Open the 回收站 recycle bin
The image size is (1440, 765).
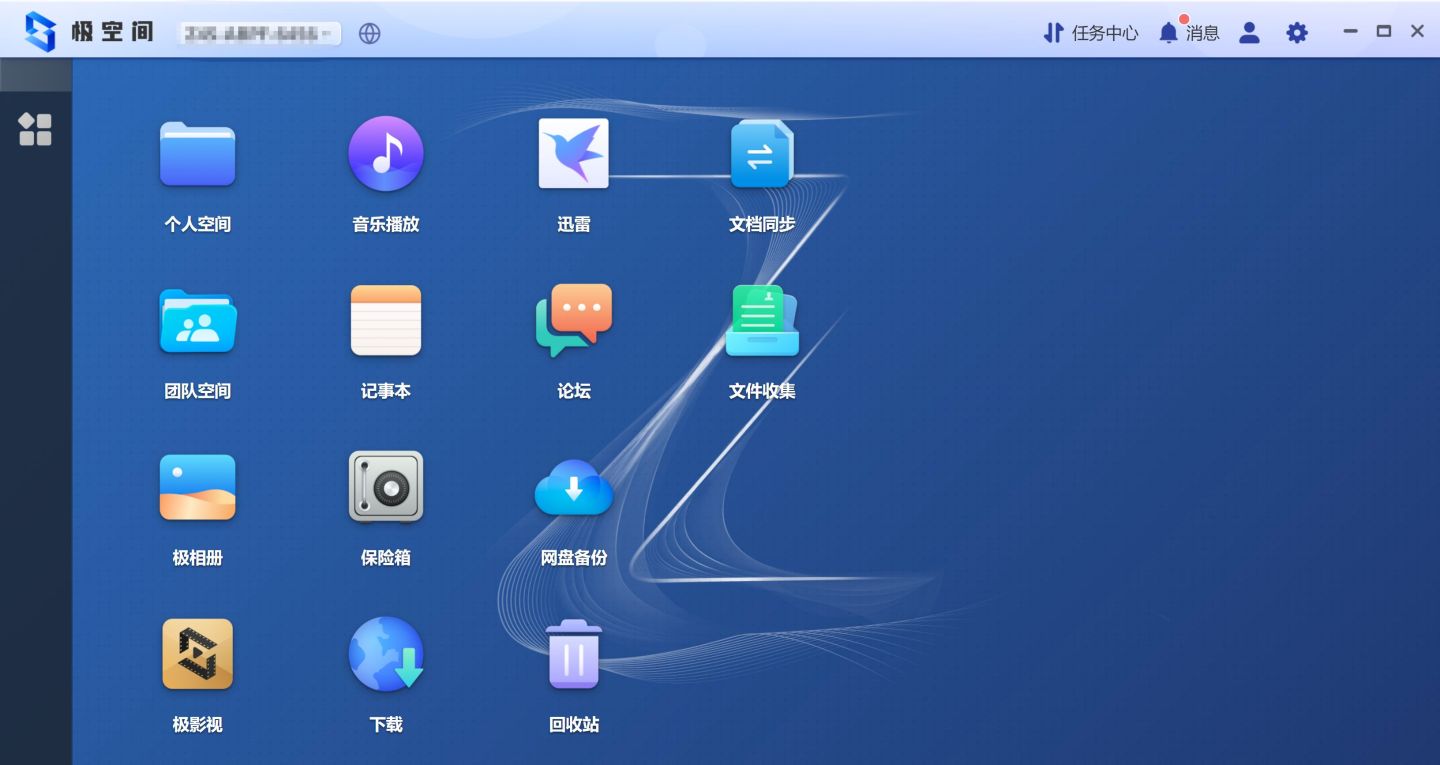click(573, 654)
